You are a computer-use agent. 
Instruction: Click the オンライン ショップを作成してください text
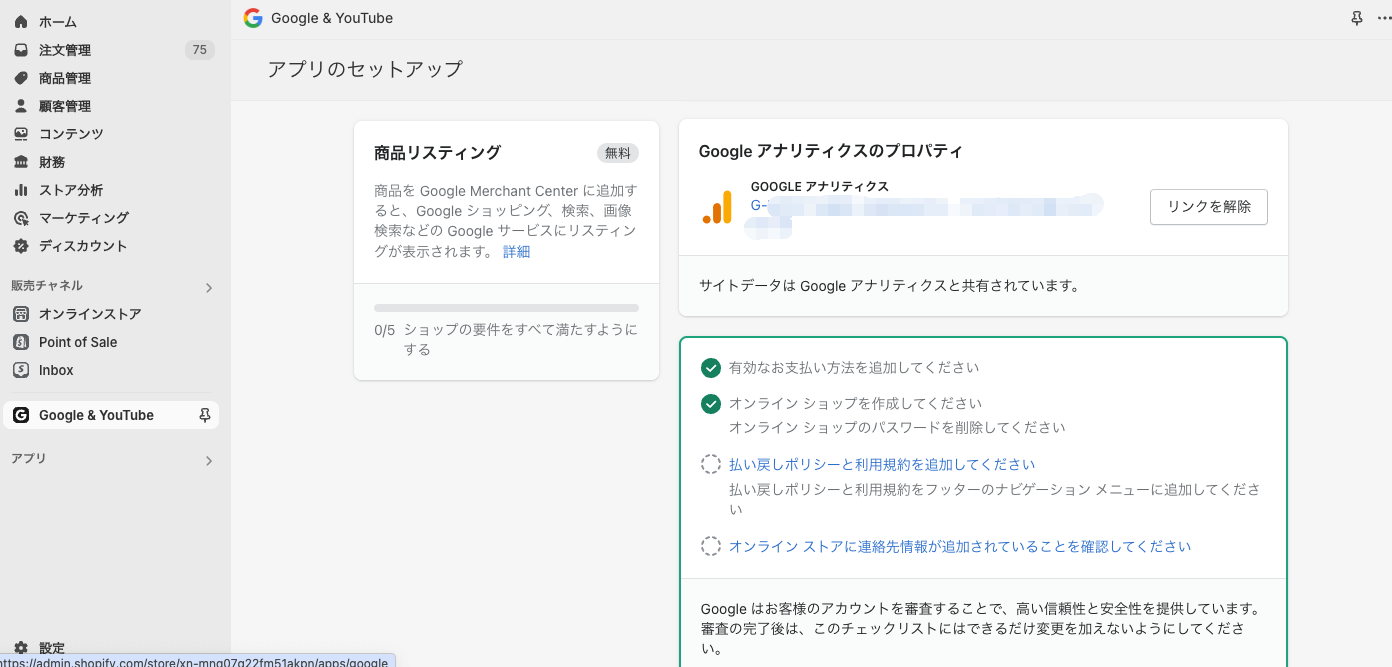855,404
